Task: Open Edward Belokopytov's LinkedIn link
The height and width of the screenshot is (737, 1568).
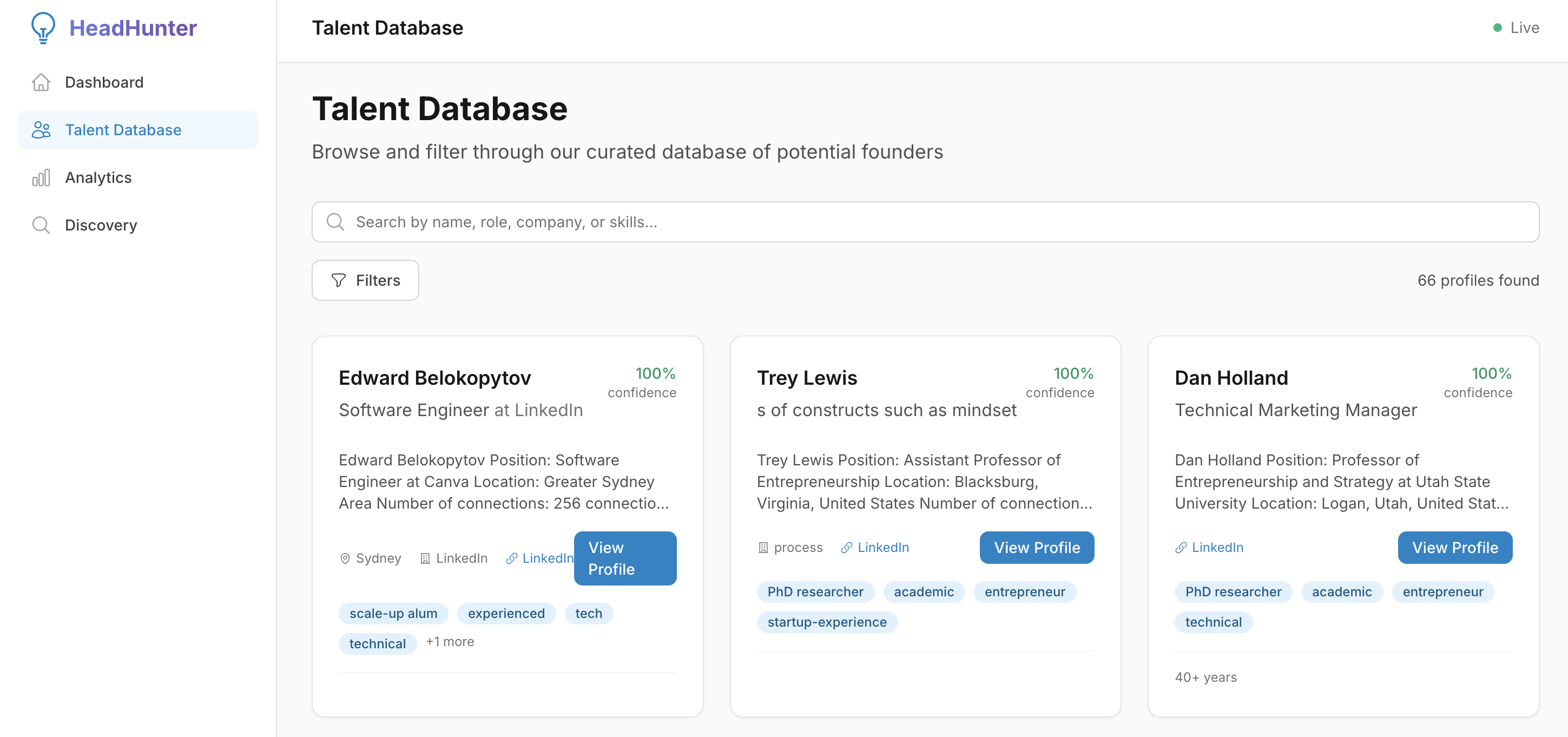Action: click(x=546, y=558)
